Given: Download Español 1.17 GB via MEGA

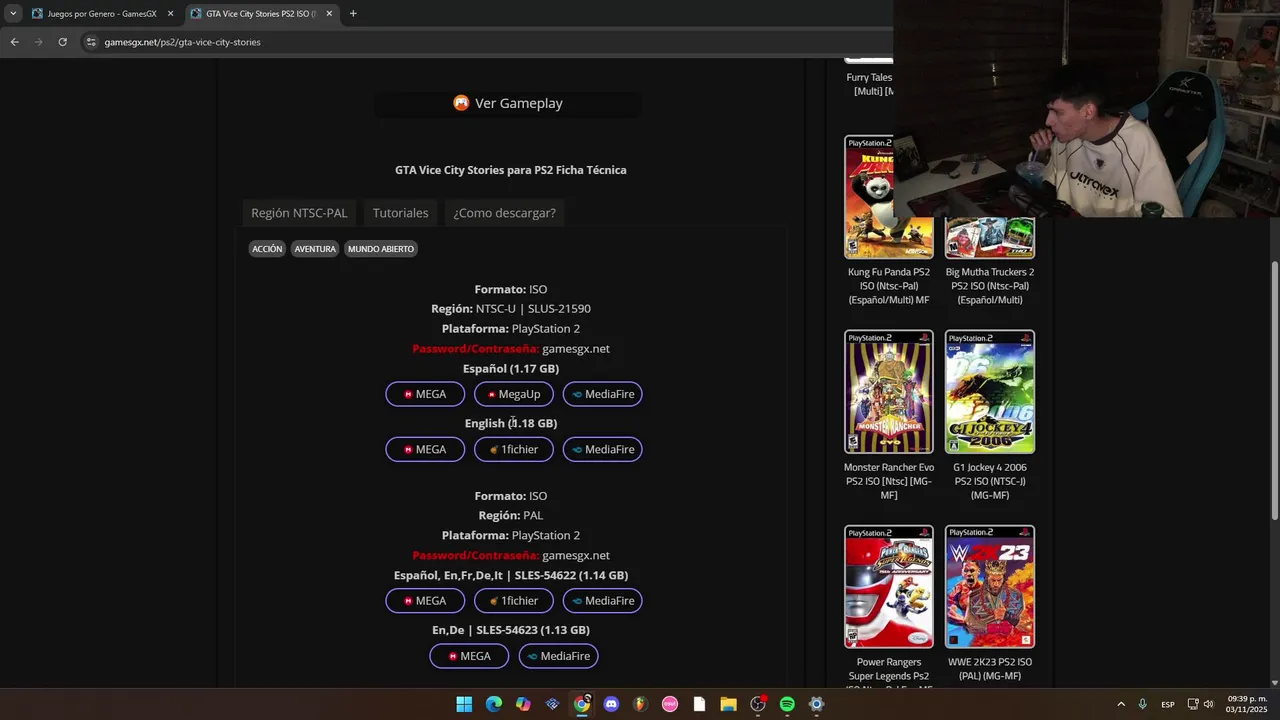Looking at the screenshot, I should [x=425, y=394].
